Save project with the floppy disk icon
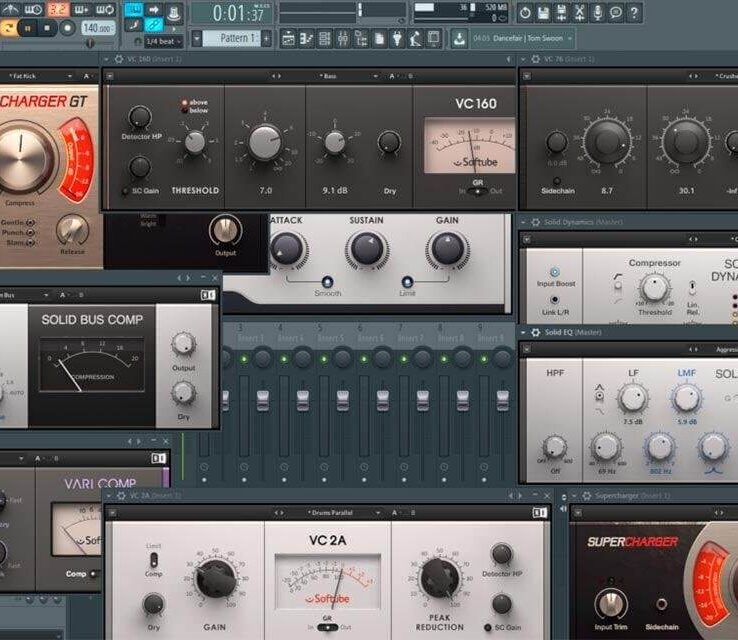This screenshot has width=738, height=640. [543, 13]
